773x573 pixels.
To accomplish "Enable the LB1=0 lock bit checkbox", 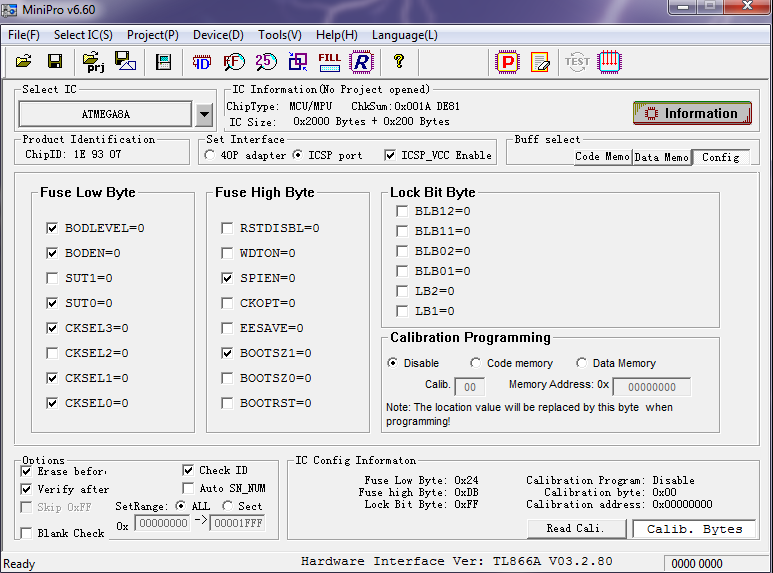I will coord(402,311).
